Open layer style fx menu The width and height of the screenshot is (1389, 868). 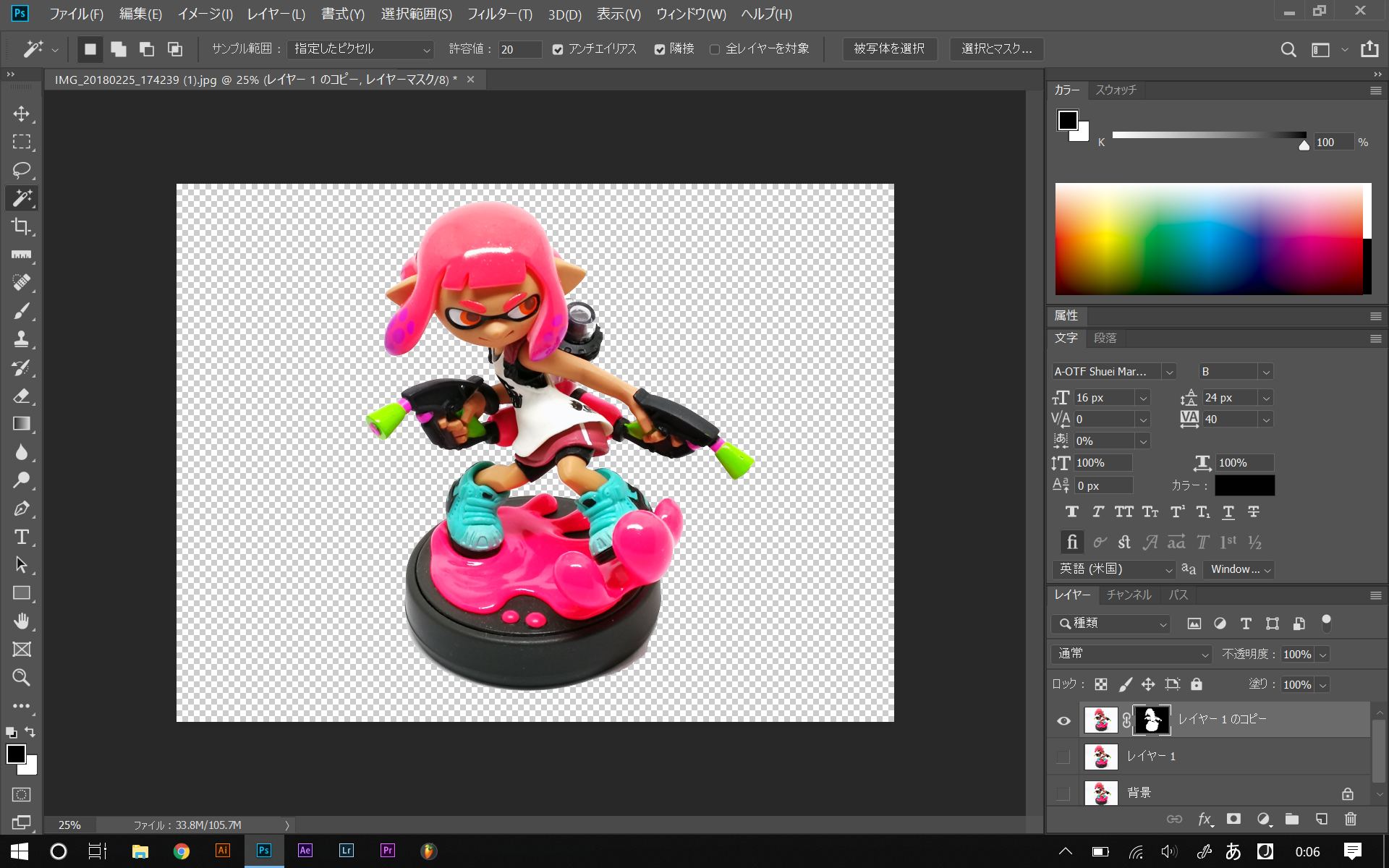[1205, 819]
